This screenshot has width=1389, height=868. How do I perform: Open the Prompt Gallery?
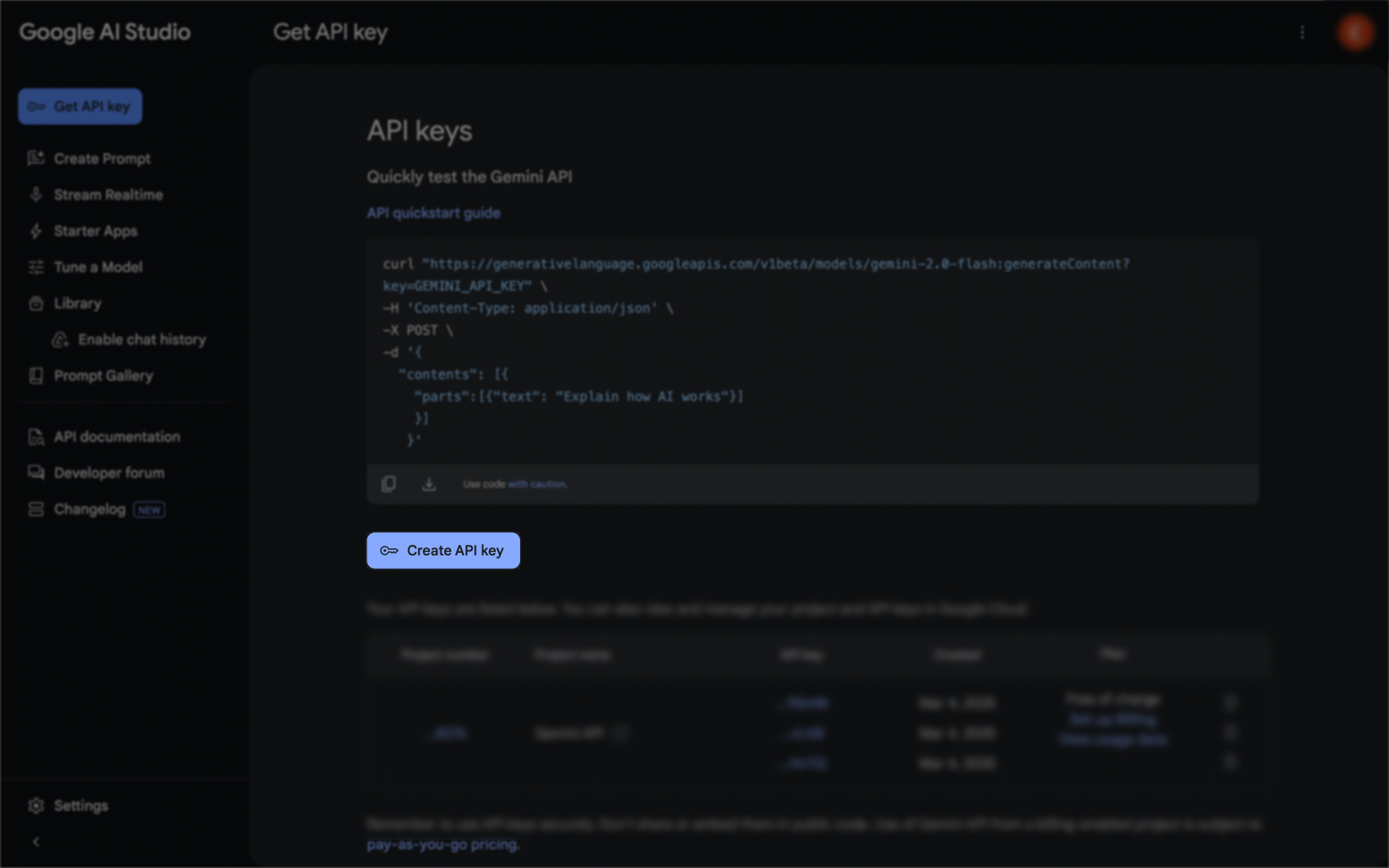pyautogui.click(x=91, y=375)
